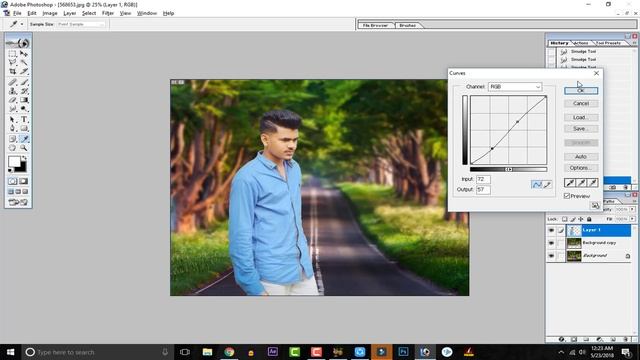The width and height of the screenshot is (640, 360).
Task: Select the Lasso tool
Action: pos(13,62)
